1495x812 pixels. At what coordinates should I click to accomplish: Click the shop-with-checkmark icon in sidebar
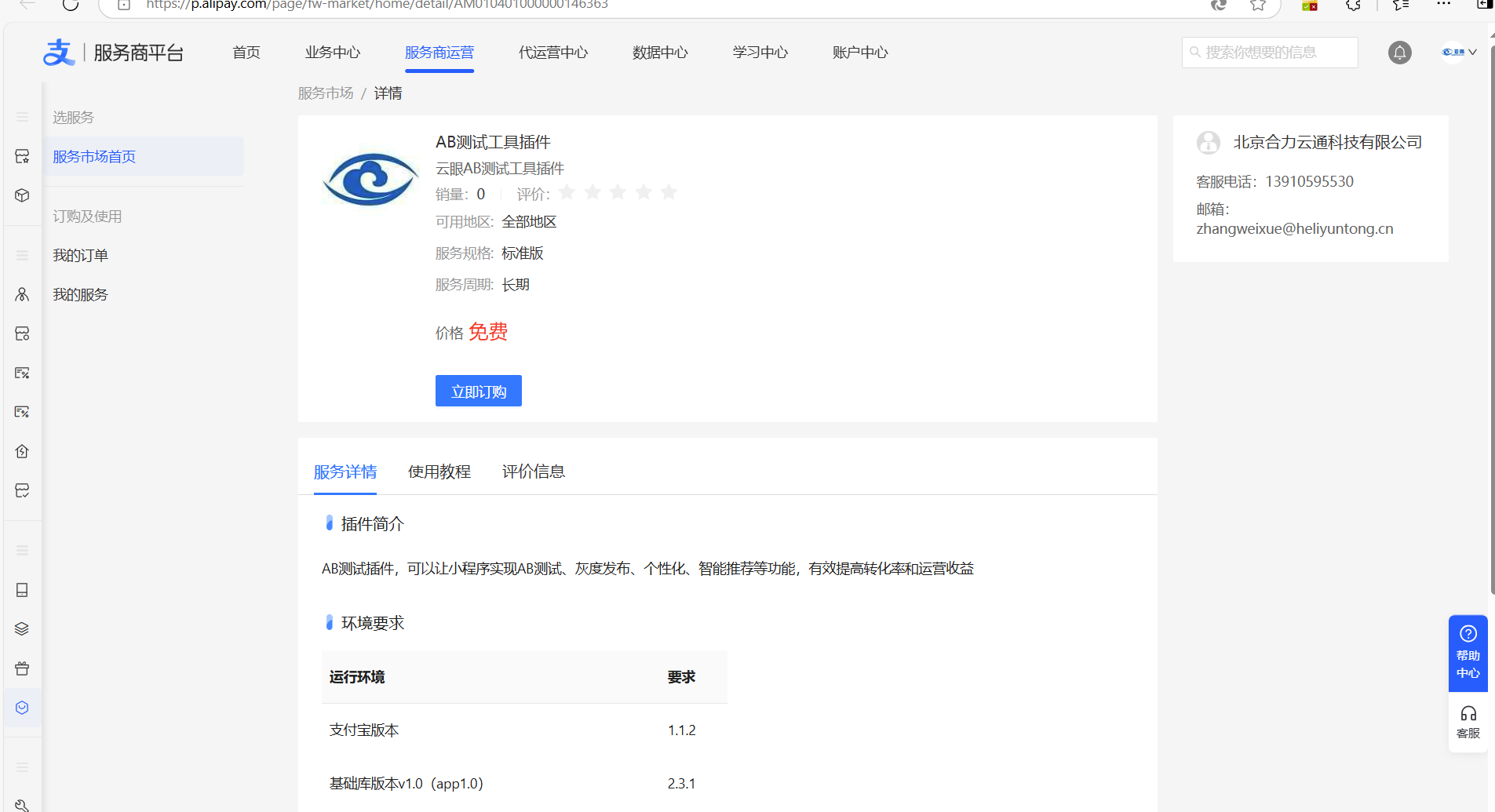coord(22,490)
